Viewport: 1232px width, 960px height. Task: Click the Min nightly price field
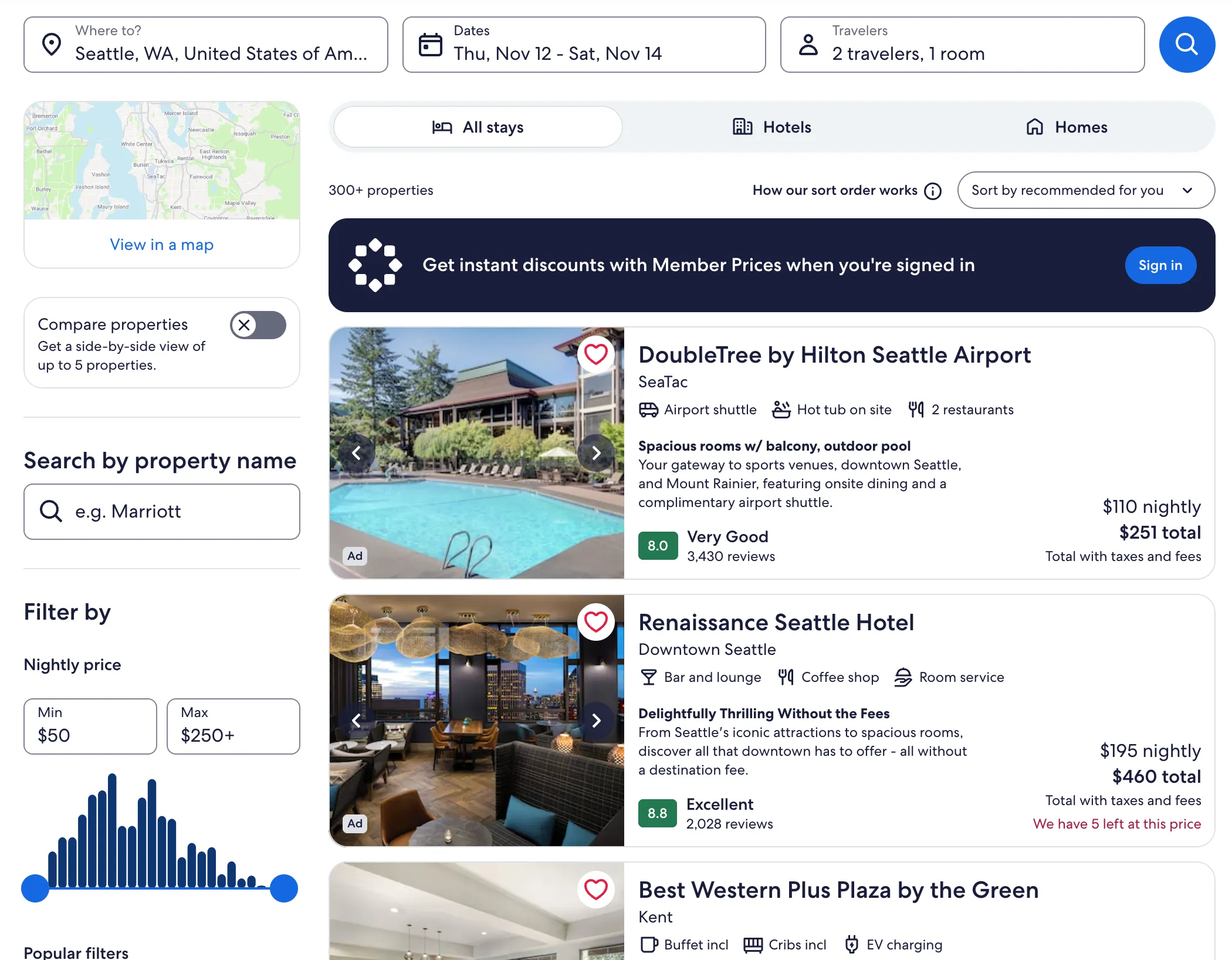90,726
